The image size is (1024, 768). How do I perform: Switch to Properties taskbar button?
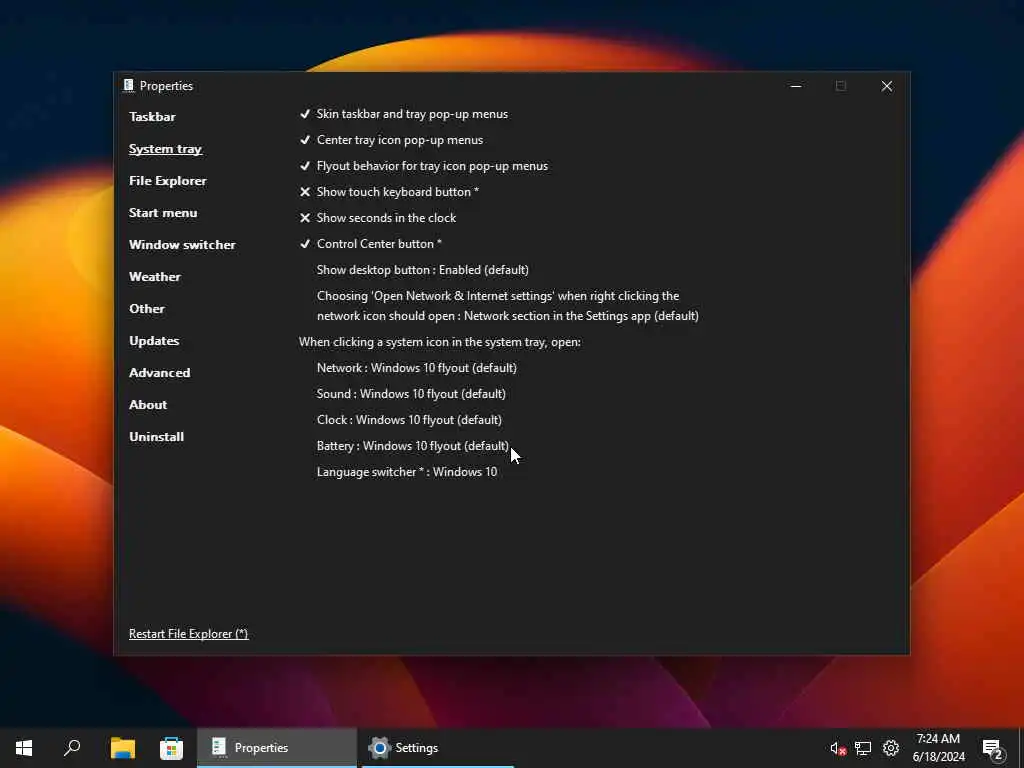click(x=277, y=748)
